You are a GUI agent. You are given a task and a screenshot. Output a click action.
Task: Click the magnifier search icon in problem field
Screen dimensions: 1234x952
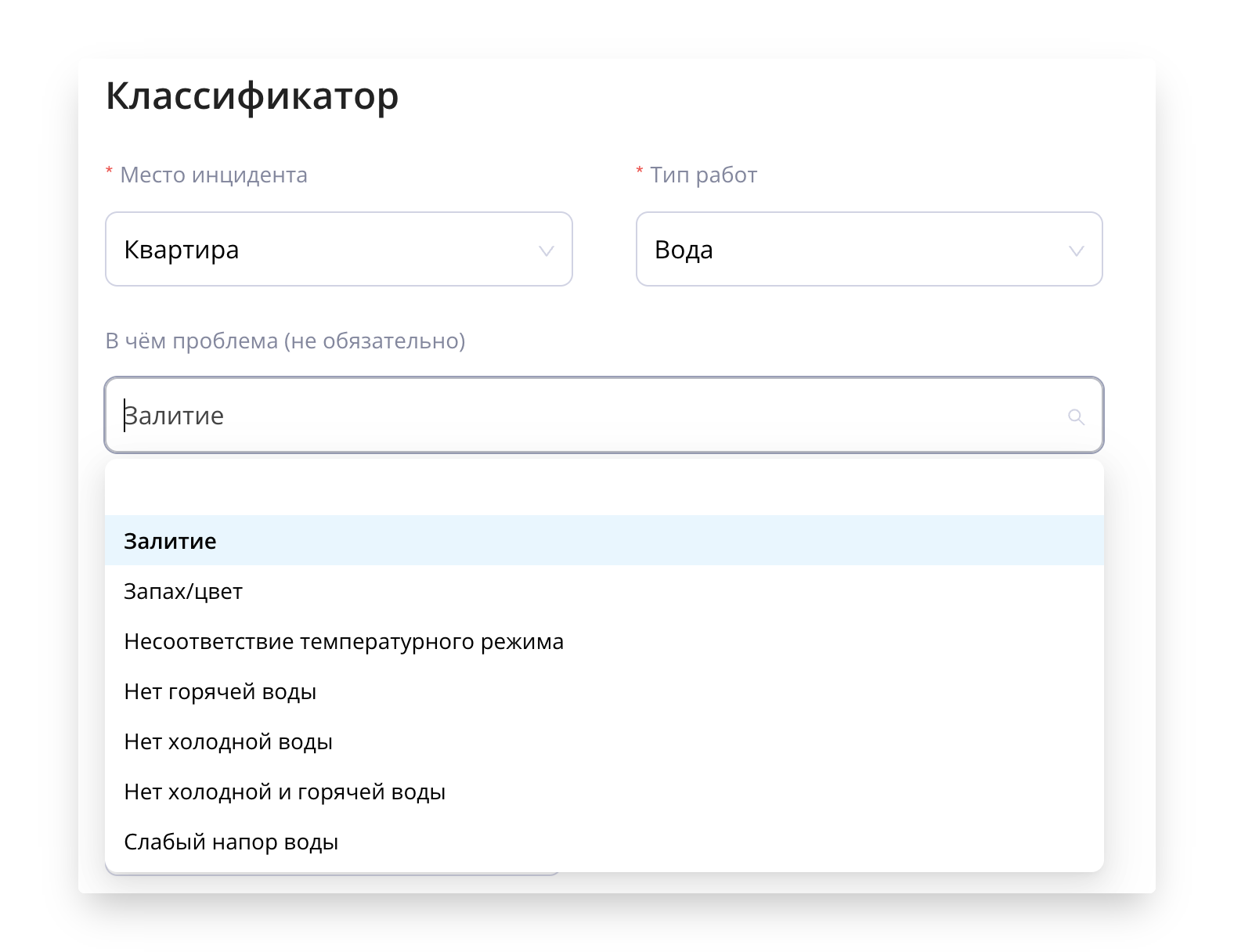click(1076, 417)
